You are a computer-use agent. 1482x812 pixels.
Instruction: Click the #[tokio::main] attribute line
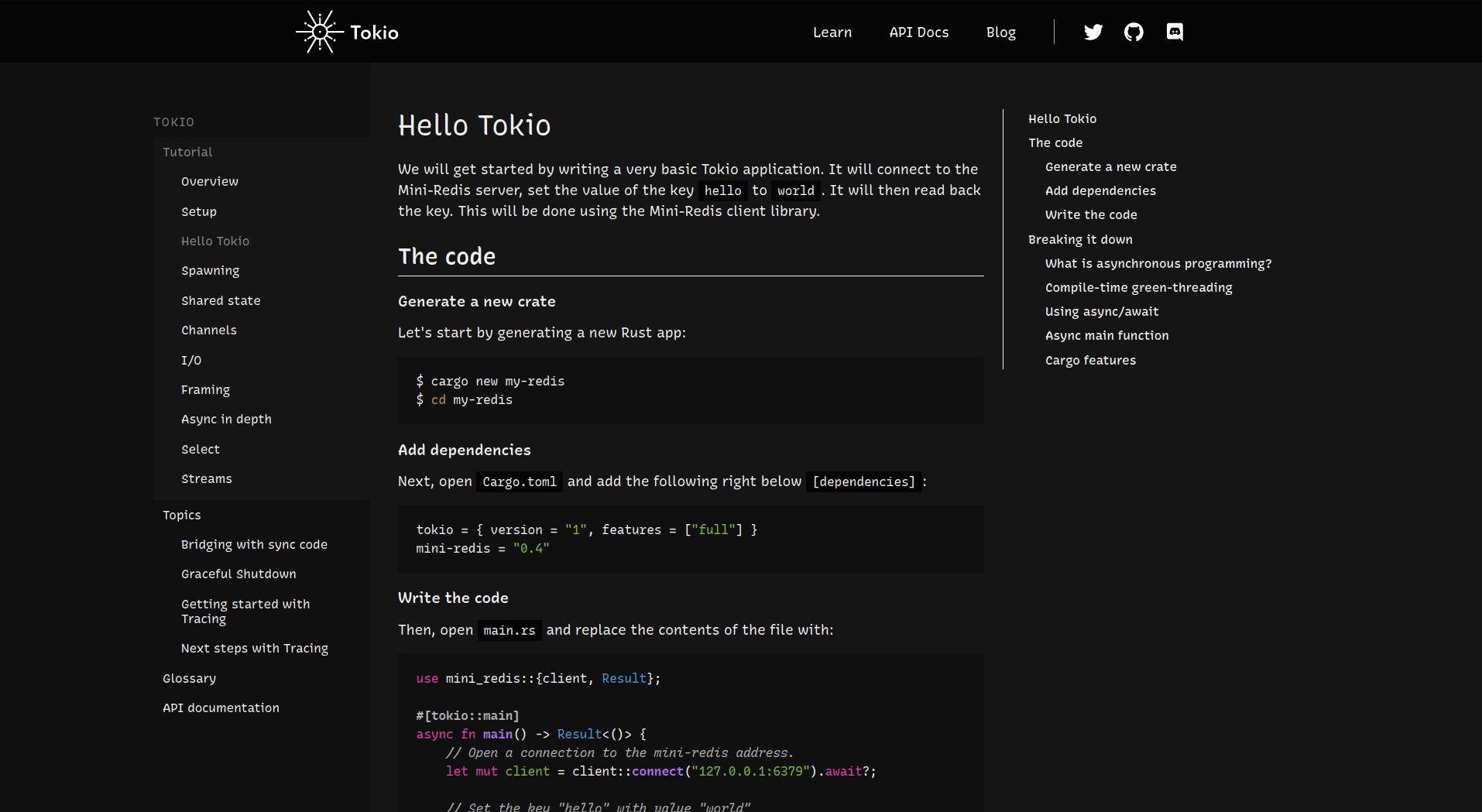467,715
